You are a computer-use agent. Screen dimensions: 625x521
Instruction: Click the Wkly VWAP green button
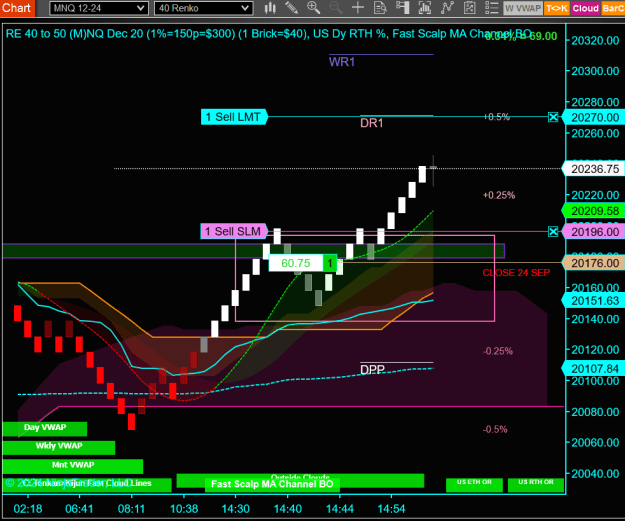(59, 447)
